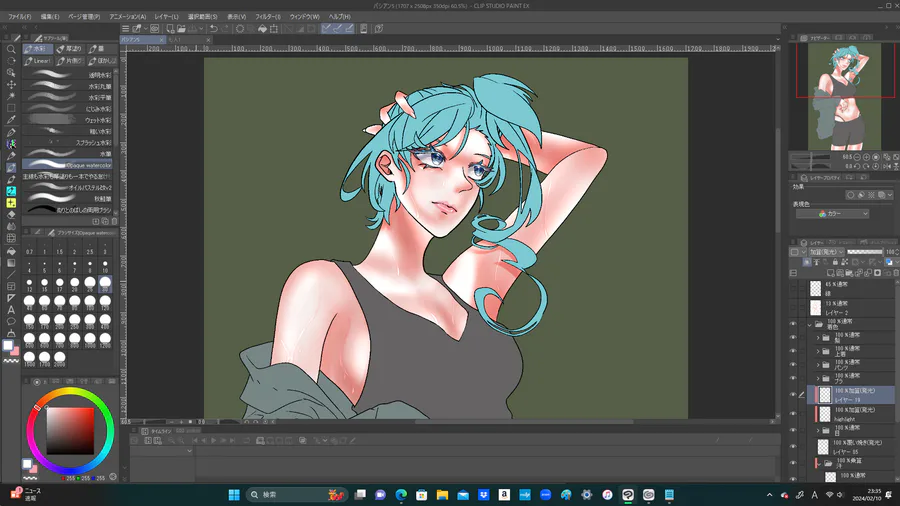Show the レイヤー 2 layer
Image resolution: width=900 pixels, height=506 pixels.
pyautogui.click(x=793, y=308)
